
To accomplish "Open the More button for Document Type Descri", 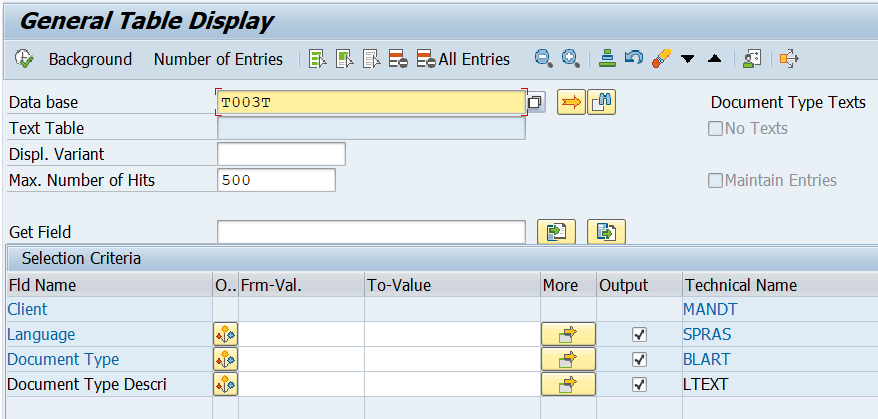I will point(568,384).
